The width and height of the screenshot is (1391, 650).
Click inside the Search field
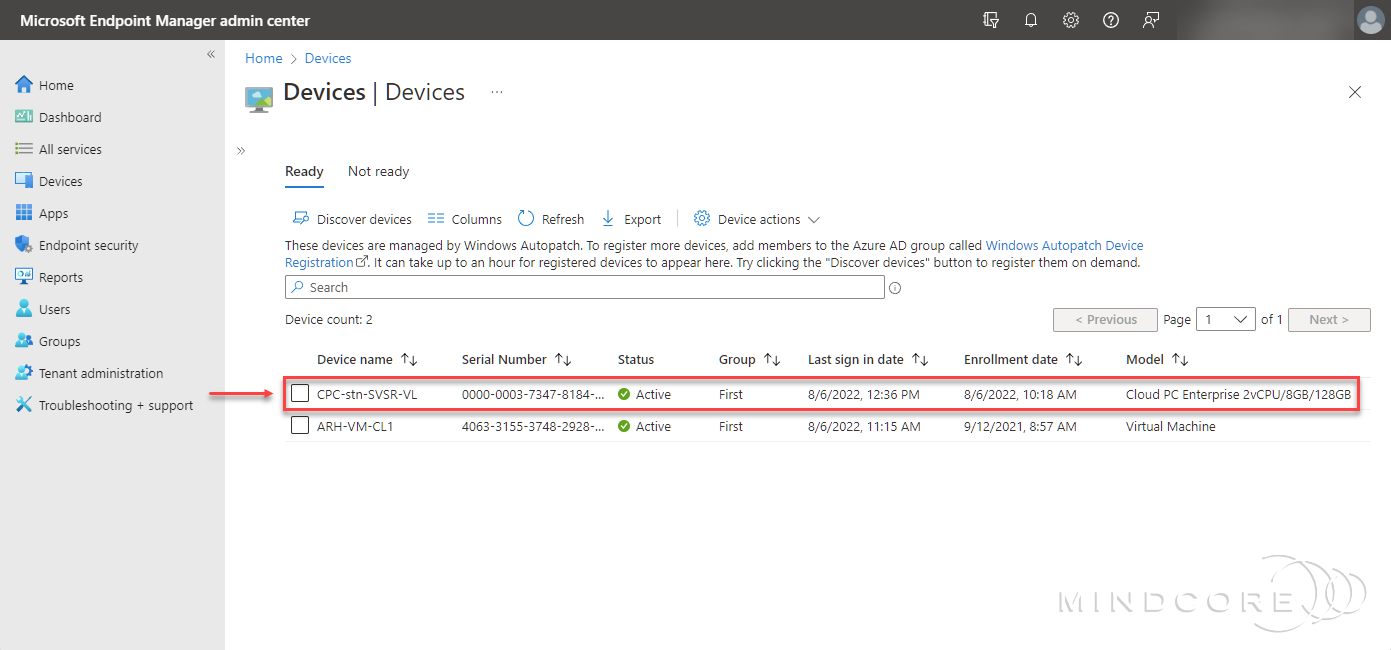584,287
